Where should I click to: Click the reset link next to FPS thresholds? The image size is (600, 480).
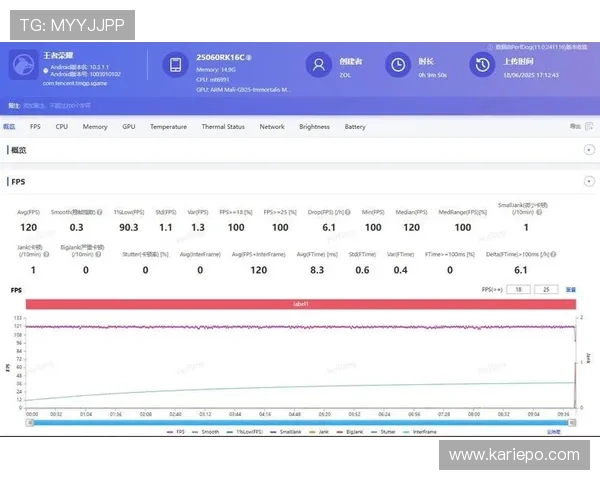(x=571, y=289)
